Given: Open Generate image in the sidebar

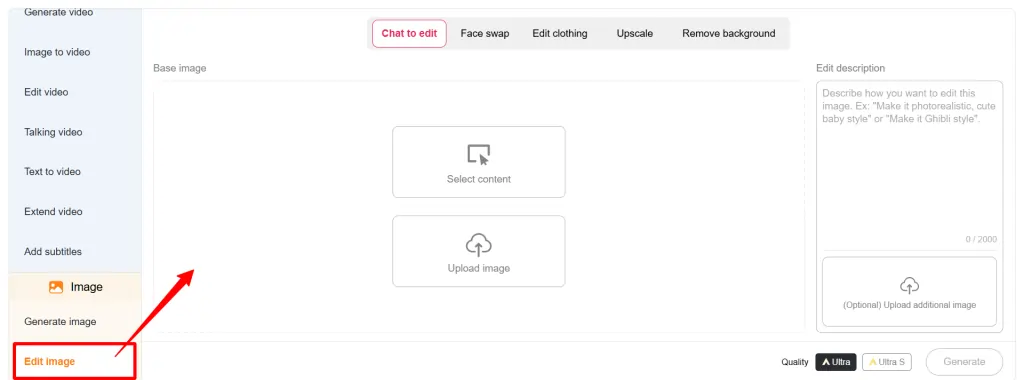Looking at the screenshot, I should [60, 321].
